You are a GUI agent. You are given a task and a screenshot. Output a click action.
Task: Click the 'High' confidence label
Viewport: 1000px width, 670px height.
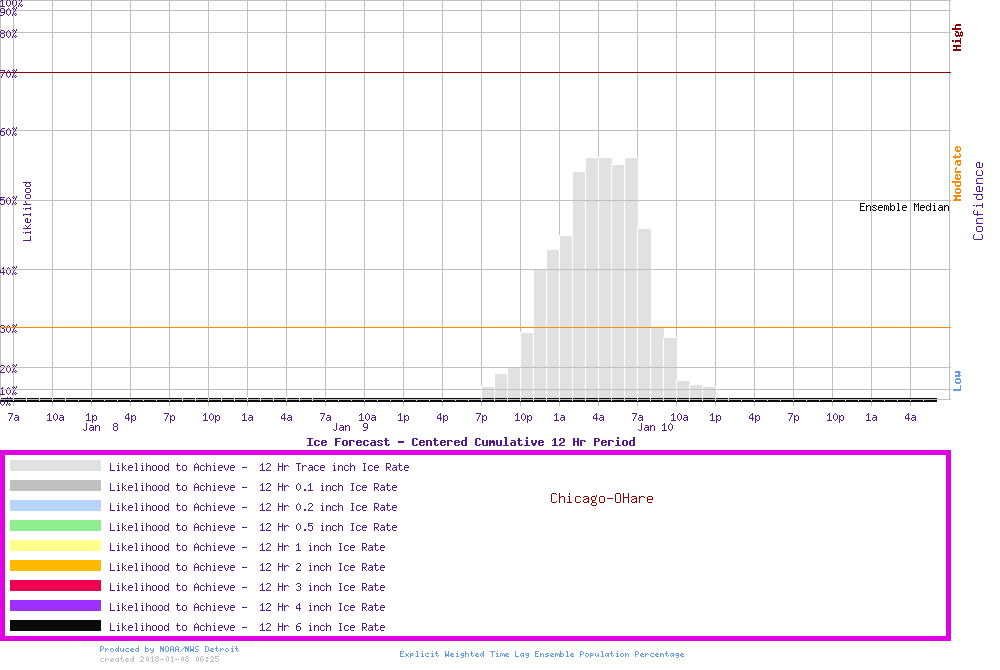(x=957, y=38)
